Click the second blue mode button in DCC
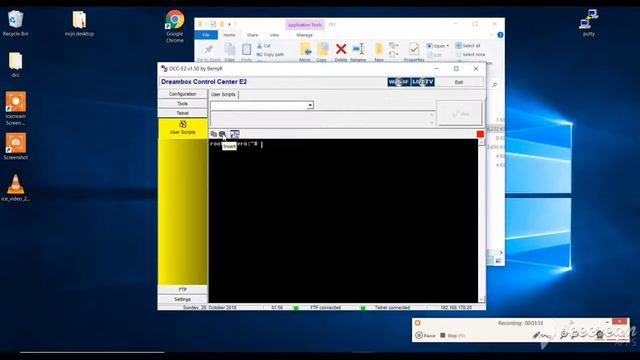 pos(423,82)
